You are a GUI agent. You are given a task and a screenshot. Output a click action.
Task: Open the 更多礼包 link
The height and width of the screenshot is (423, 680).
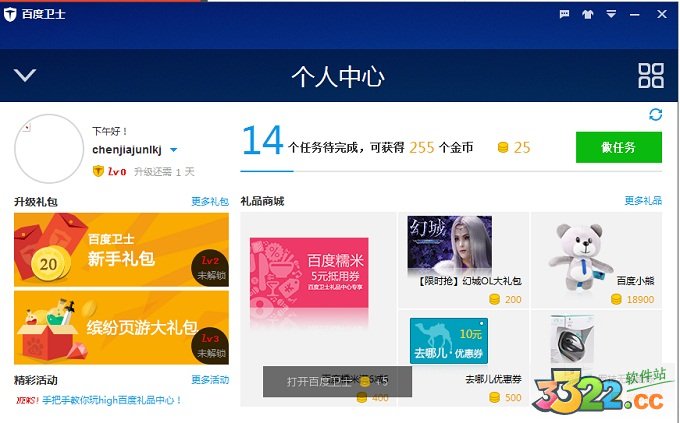[x=210, y=201]
